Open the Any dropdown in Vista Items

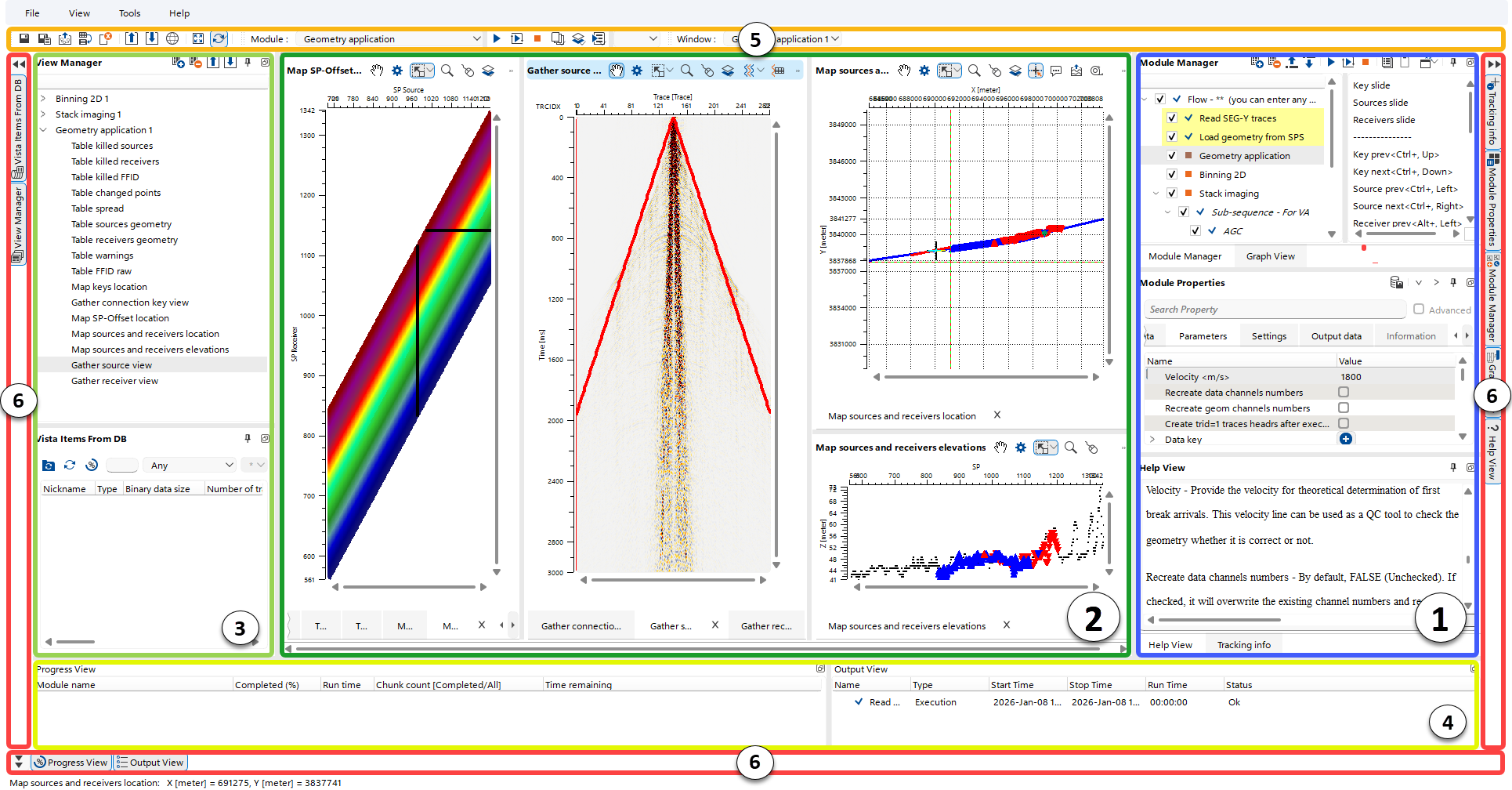(x=190, y=466)
